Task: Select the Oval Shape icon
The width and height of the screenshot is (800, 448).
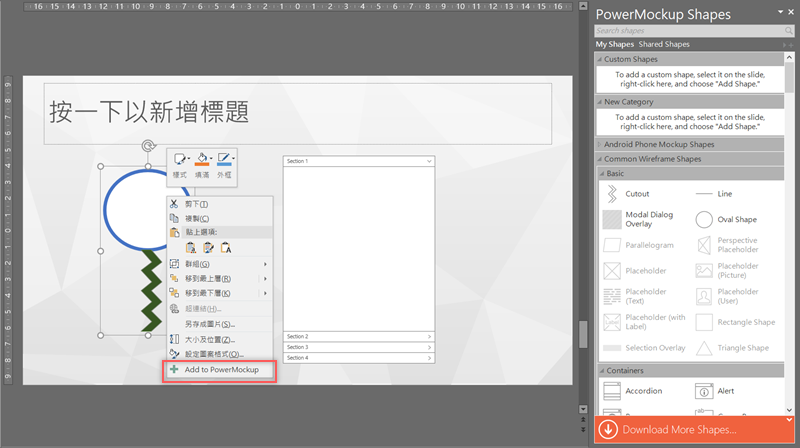Action: point(704,219)
